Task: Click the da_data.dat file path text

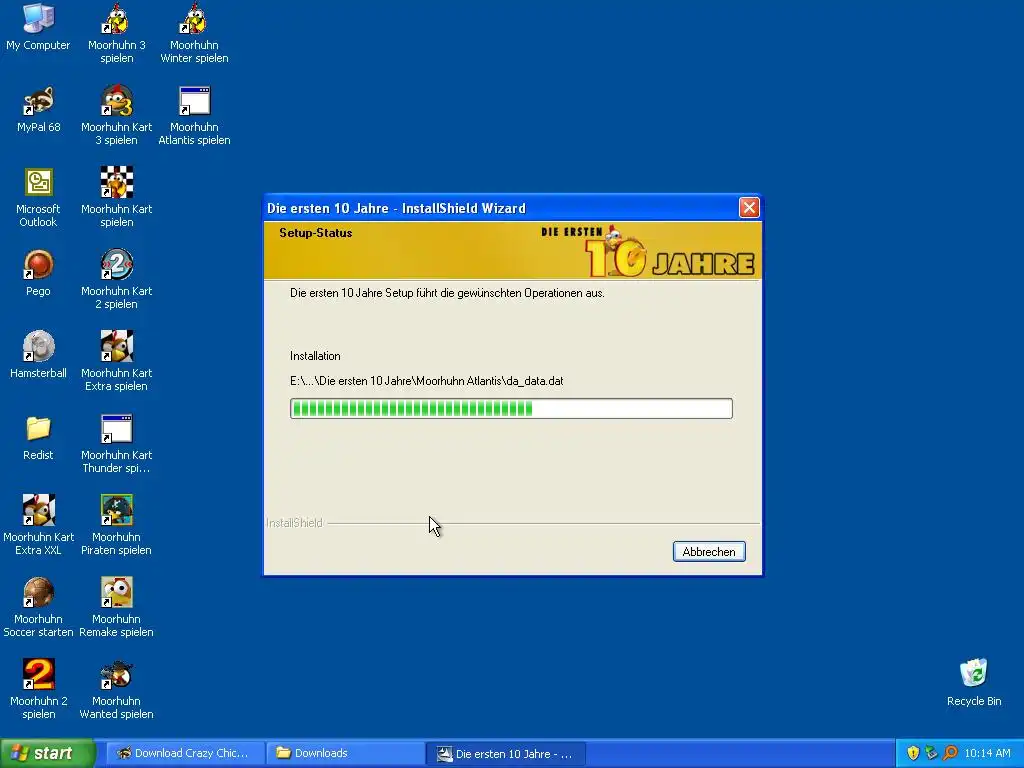Action: 426,381
